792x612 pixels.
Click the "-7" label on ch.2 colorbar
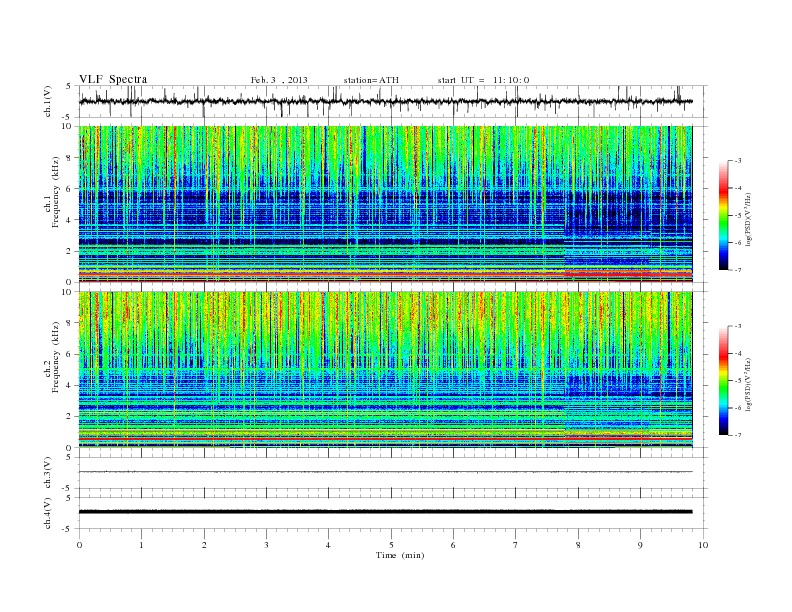click(738, 435)
